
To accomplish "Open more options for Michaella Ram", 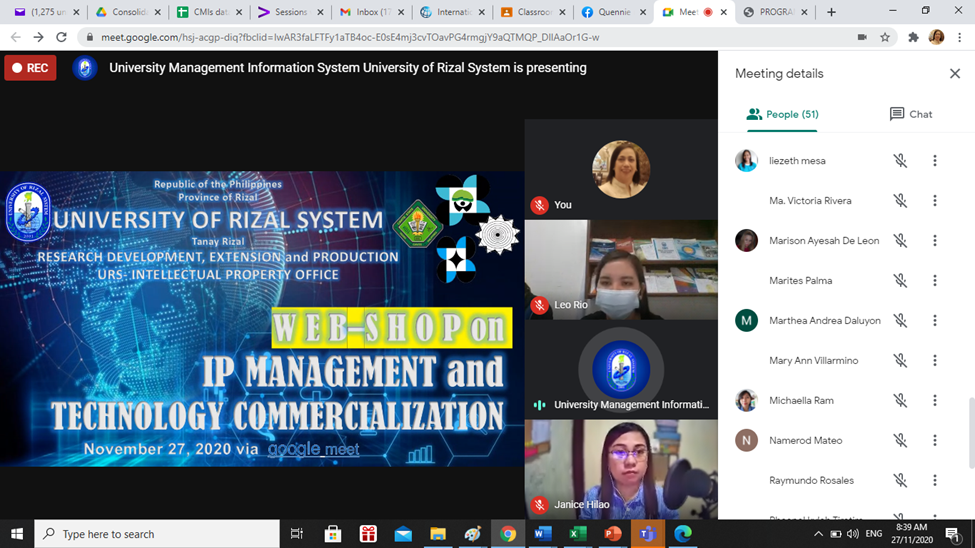I will 935,400.
